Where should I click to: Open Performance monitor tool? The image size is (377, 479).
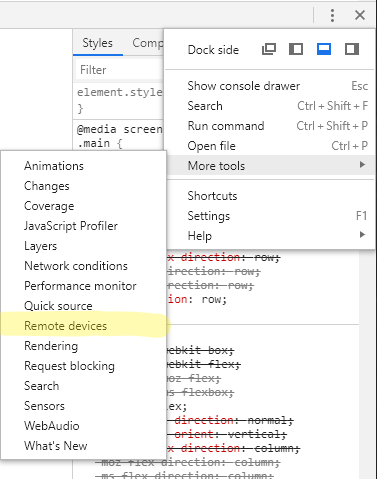pos(83,286)
